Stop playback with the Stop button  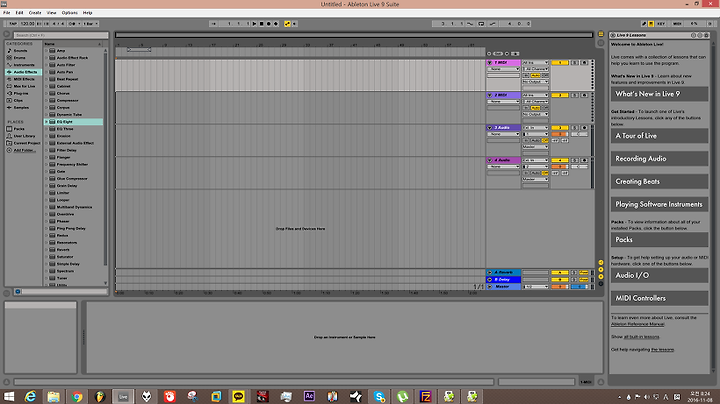click(x=261, y=24)
